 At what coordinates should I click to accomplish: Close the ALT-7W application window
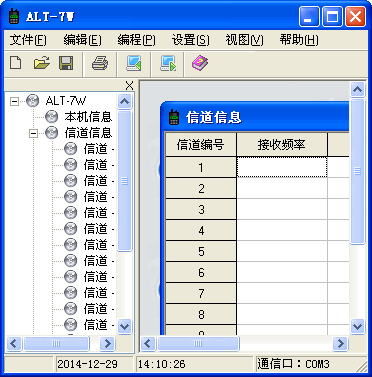point(355,17)
